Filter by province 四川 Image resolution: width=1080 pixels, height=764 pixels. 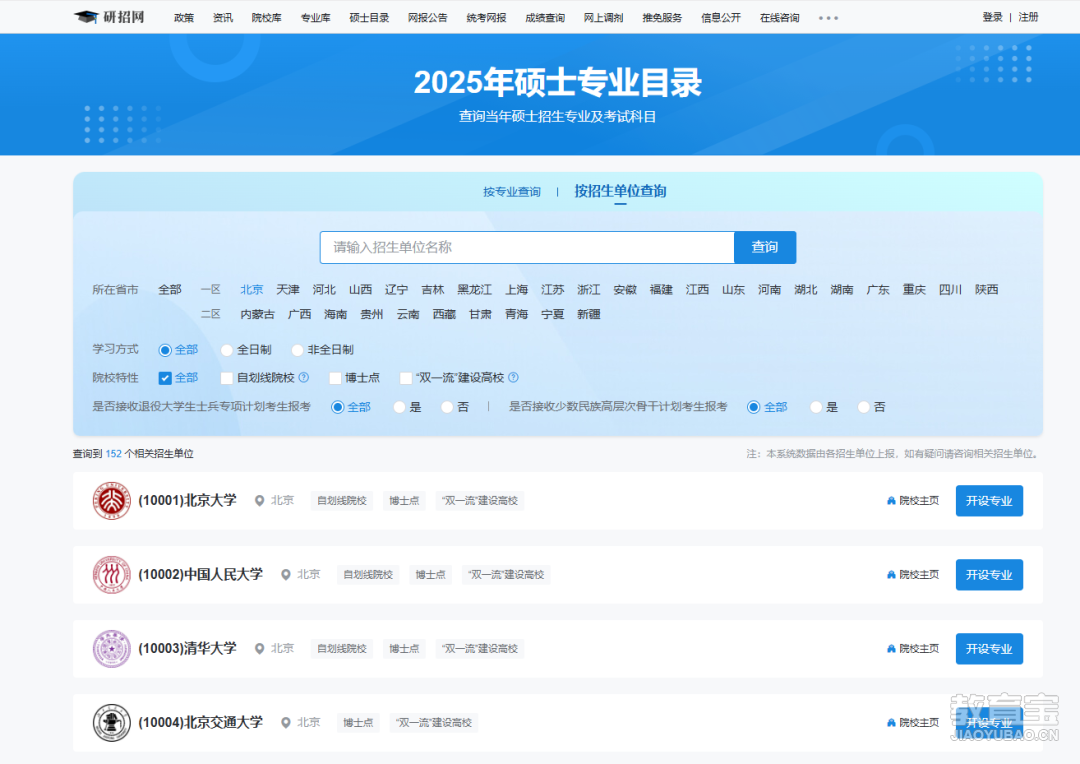pos(951,290)
